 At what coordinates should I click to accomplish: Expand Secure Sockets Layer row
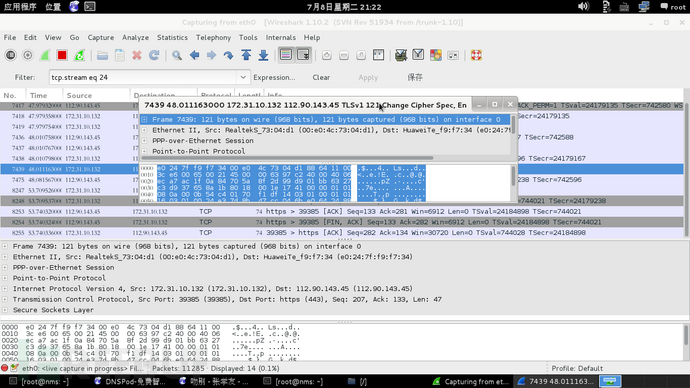pyautogui.click(x=5, y=310)
